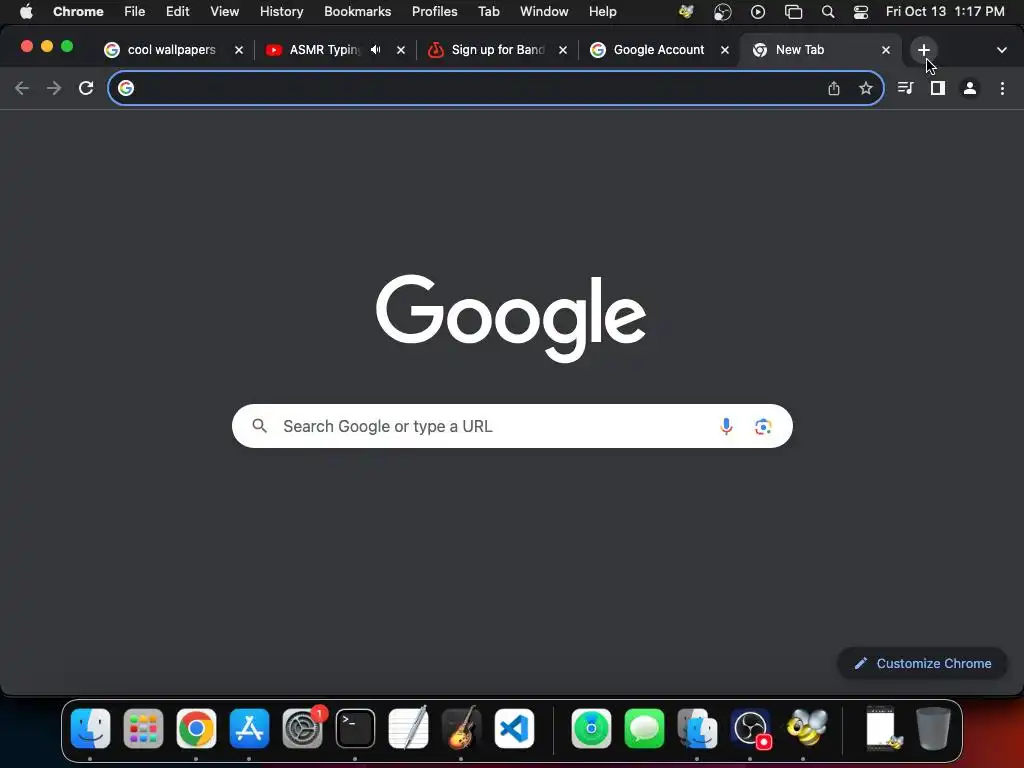Open the Bookmarks menu
Viewport: 1024px width, 768px height.
(358, 12)
